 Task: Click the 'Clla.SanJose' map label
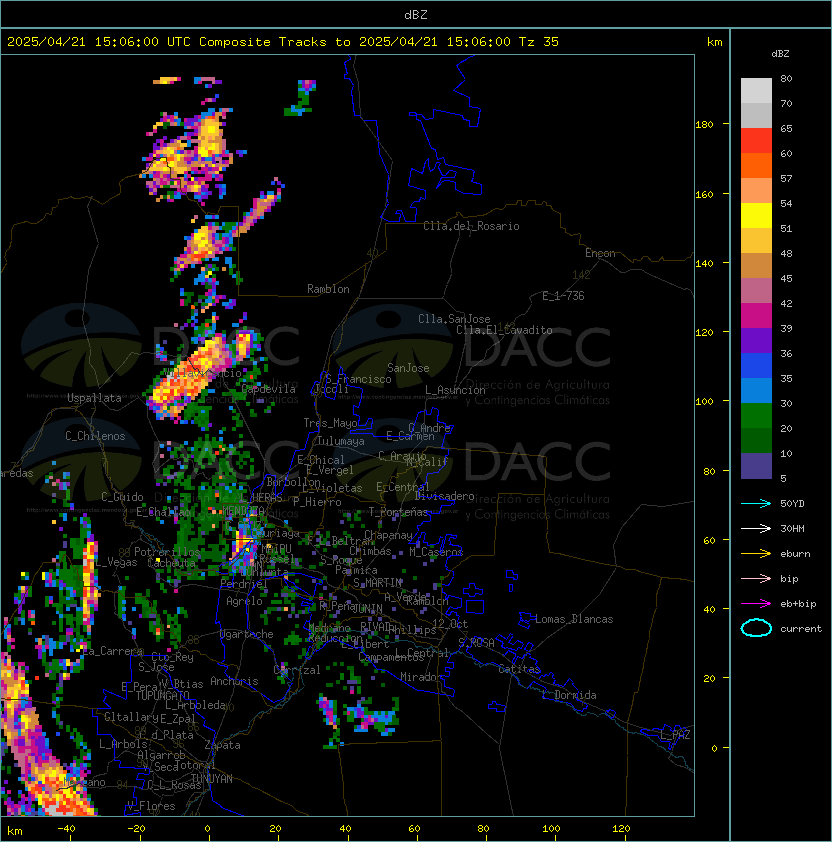coord(454,319)
